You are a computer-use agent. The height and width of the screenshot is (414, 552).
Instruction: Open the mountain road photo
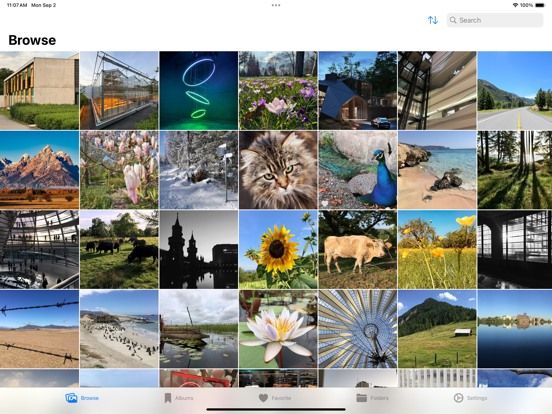pyautogui.click(x=515, y=90)
